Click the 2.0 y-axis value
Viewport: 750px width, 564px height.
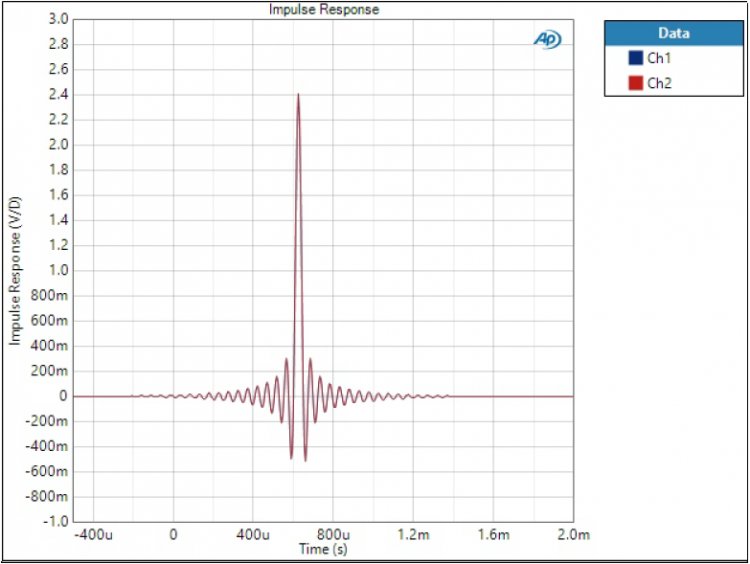click(58, 144)
